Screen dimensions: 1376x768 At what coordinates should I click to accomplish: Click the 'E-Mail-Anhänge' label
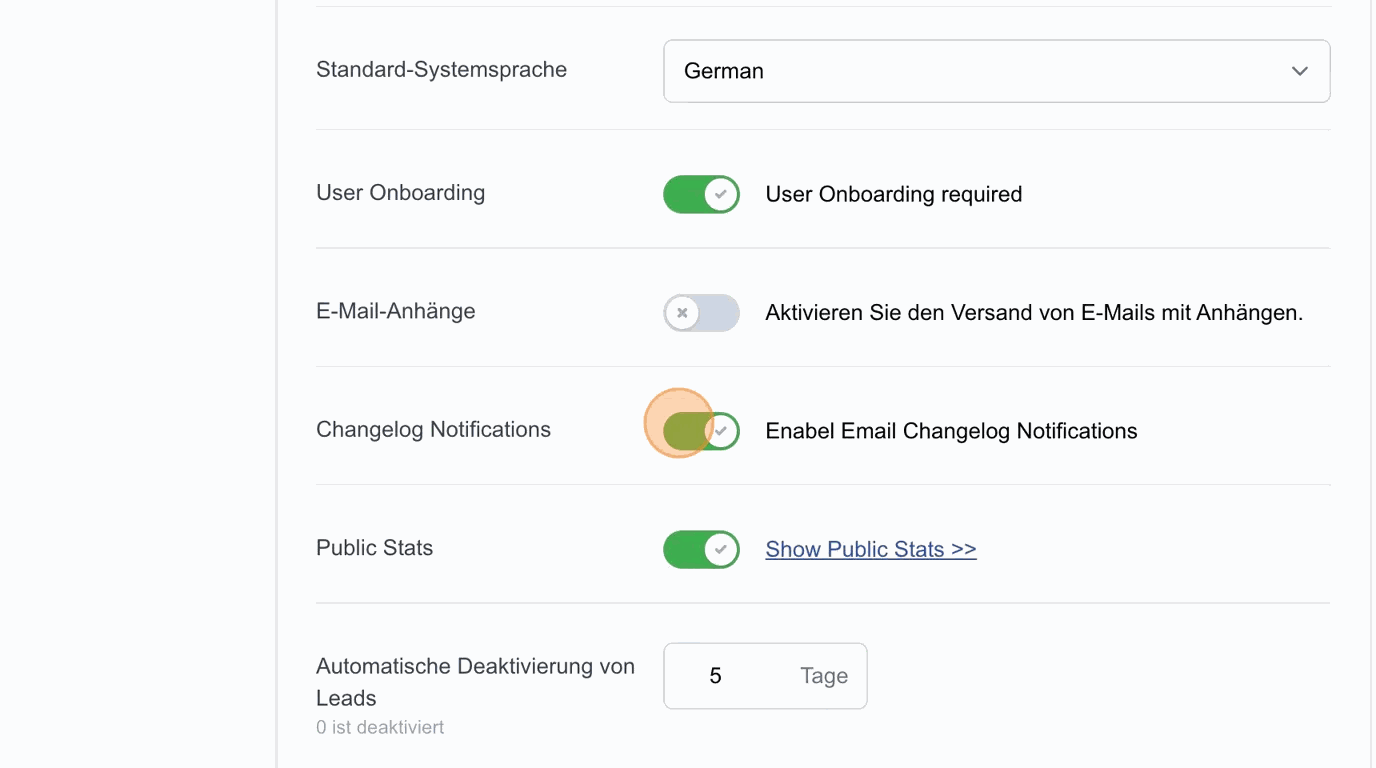(x=396, y=311)
